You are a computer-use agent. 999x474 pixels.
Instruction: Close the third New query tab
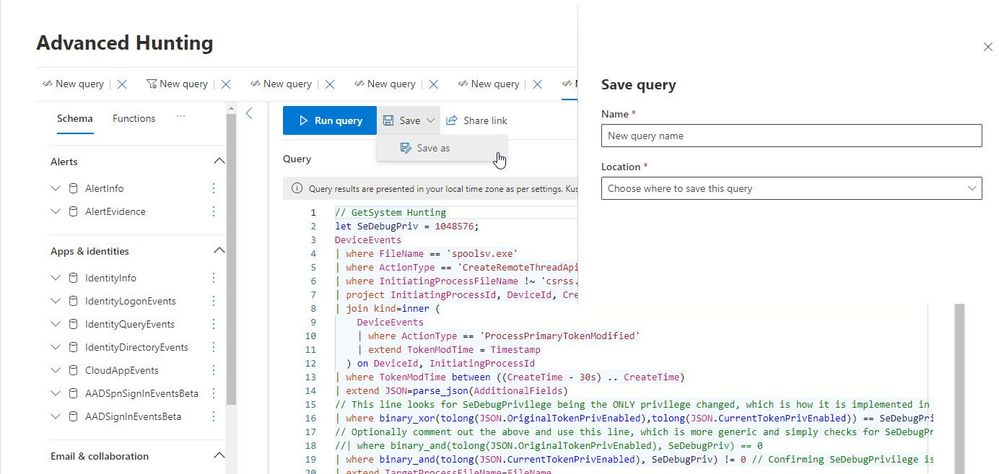[330, 84]
